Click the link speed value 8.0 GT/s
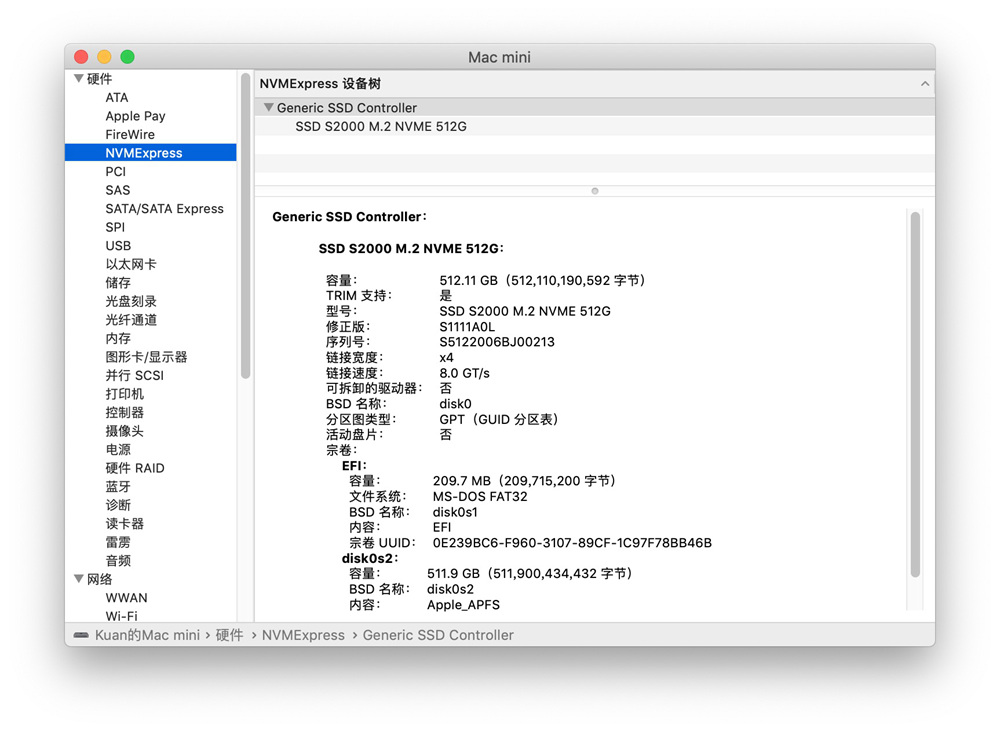 (x=464, y=373)
